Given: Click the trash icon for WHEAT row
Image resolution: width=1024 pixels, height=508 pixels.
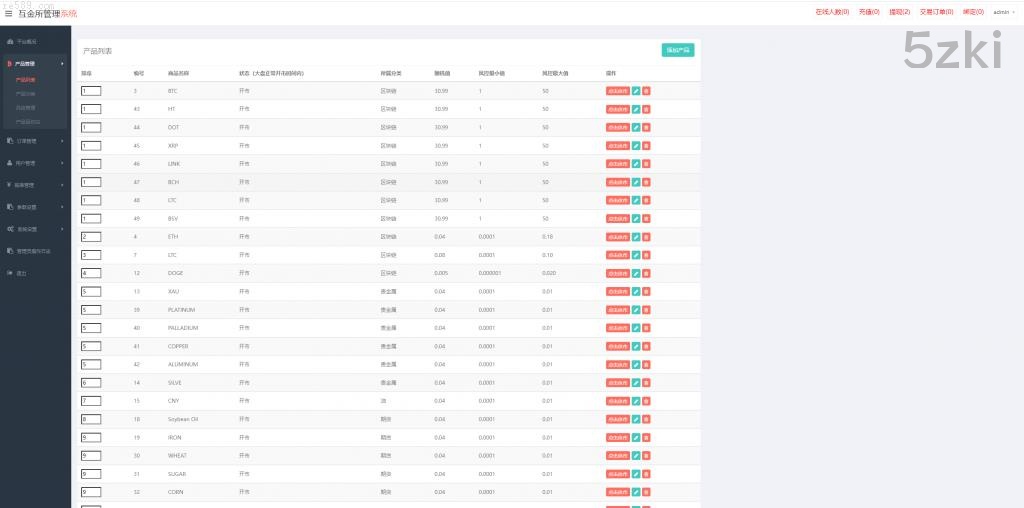Looking at the screenshot, I should tap(646, 456).
